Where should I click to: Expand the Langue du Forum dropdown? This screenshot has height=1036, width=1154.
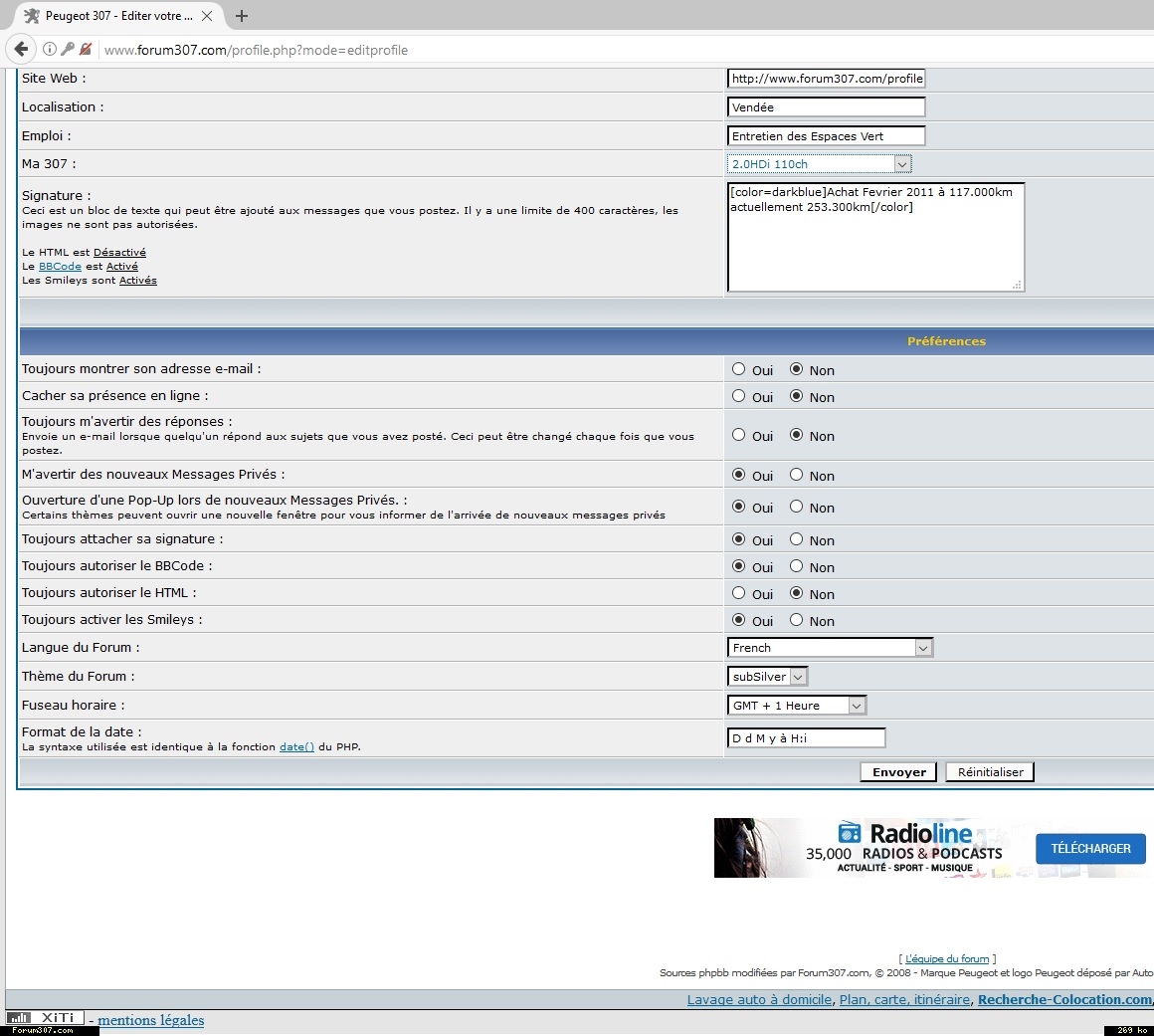pos(830,648)
